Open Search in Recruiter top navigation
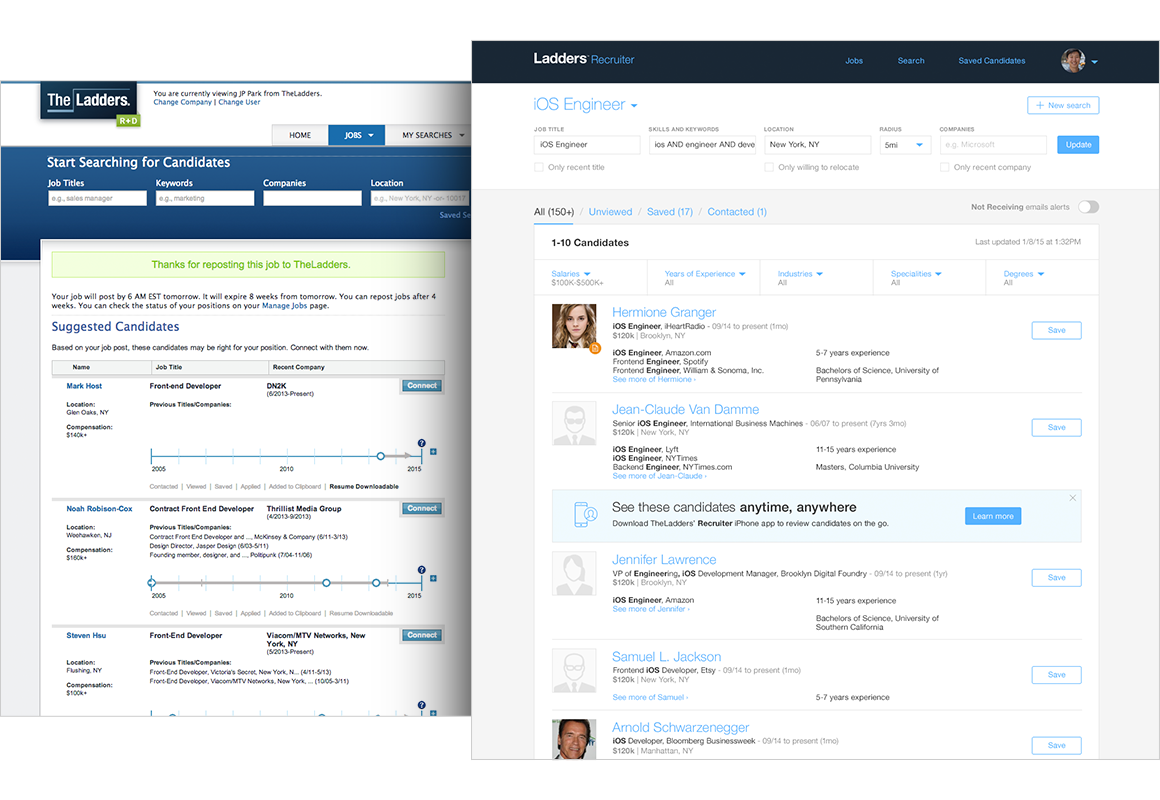The width and height of the screenshot is (1160, 800). [911, 61]
